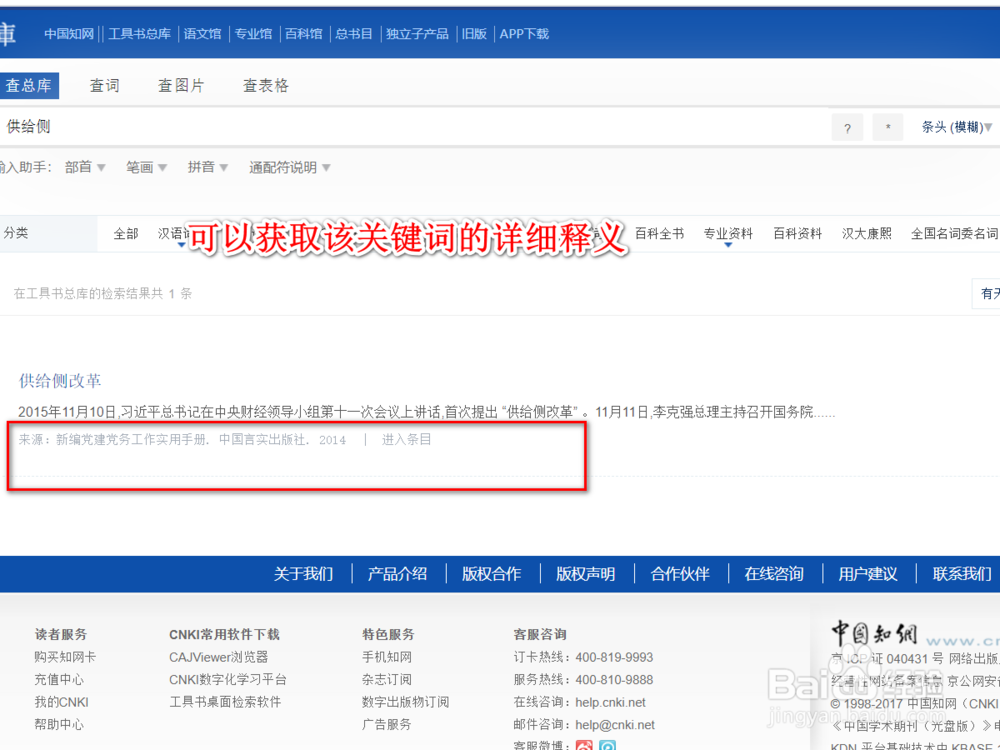Image resolution: width=1000 pixels, height=750 pixels.
Task: Open 合作伙伴 footer link
Action: 680,574
